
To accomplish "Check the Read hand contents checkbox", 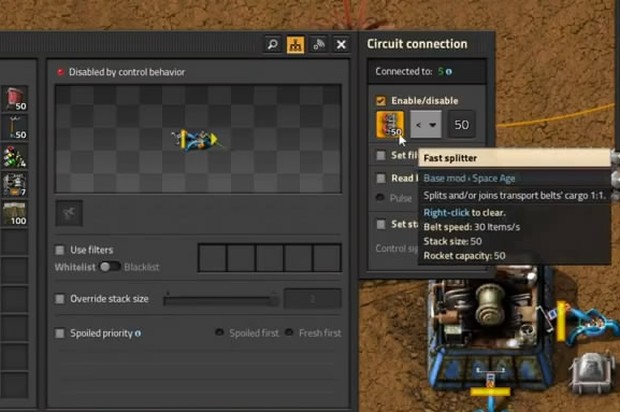I will pyautogui.click(x=381, y=178).
